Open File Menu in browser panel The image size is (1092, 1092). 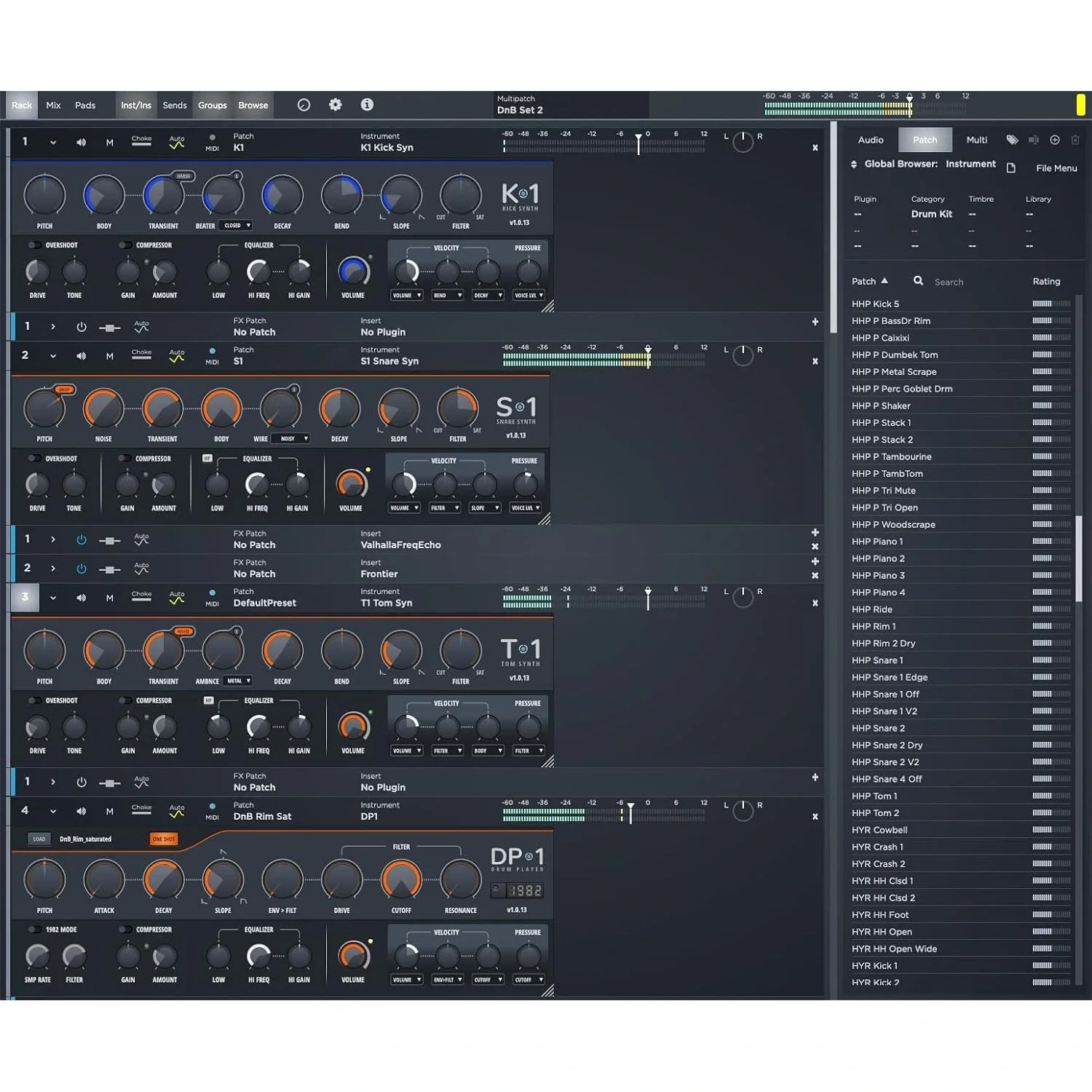(1056, 168)
